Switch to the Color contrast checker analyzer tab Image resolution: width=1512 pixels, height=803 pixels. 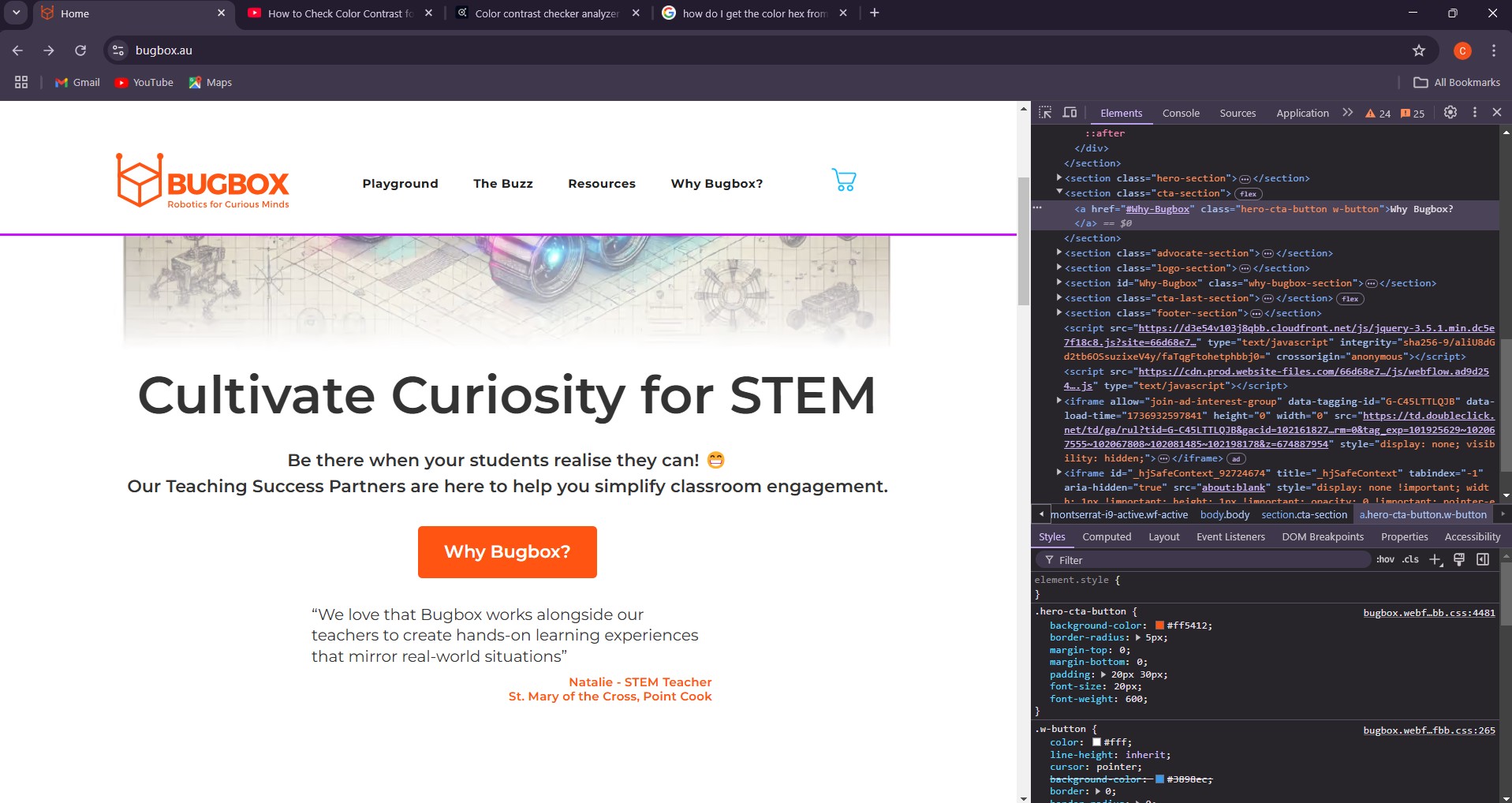coord(547,13)
